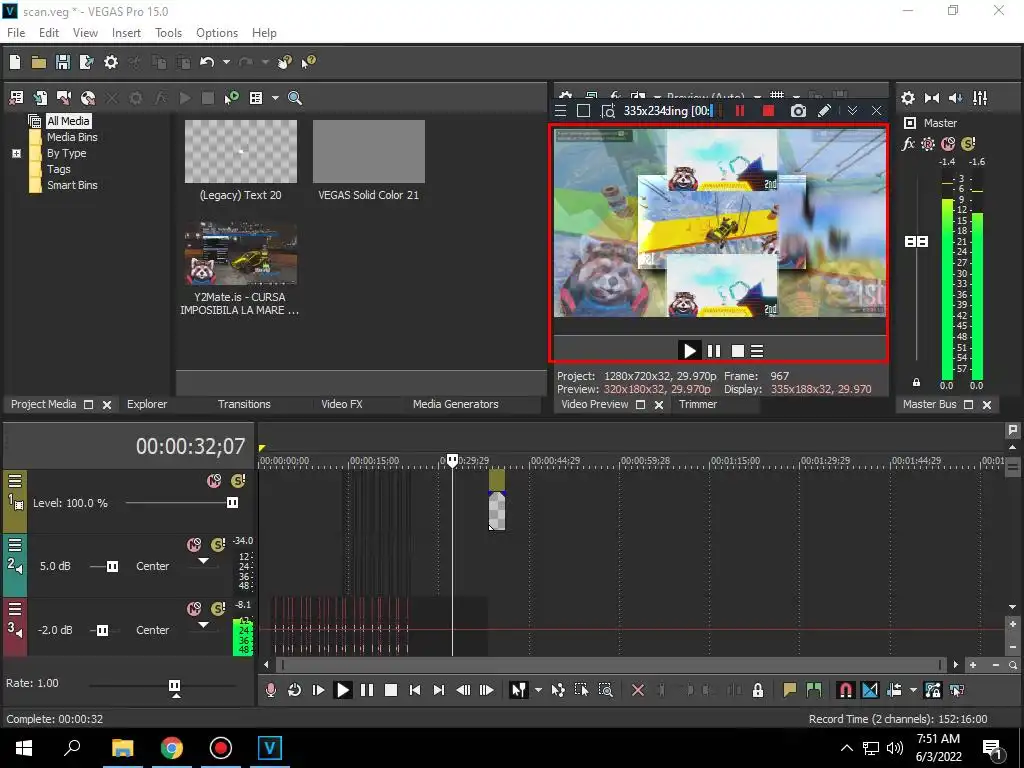Extract audio from CD icon

tap(88, 98)
